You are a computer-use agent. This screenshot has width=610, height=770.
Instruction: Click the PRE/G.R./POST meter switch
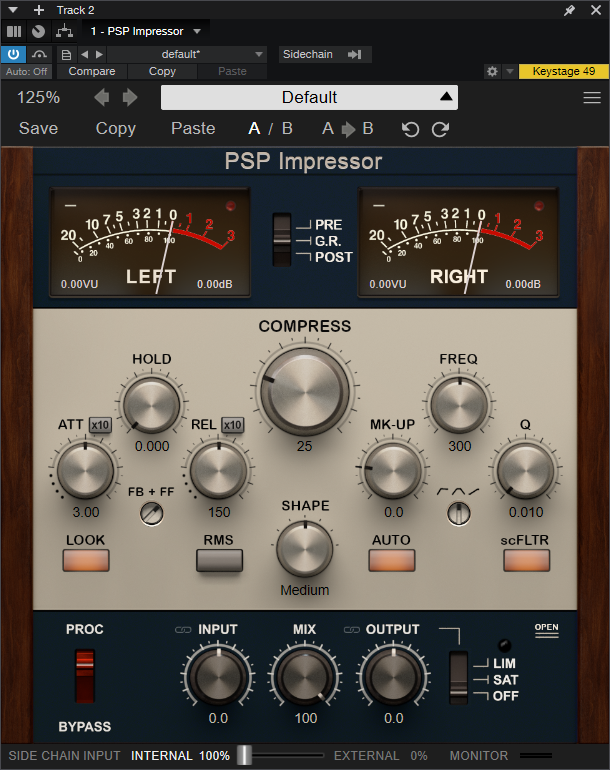click(282, 240)
